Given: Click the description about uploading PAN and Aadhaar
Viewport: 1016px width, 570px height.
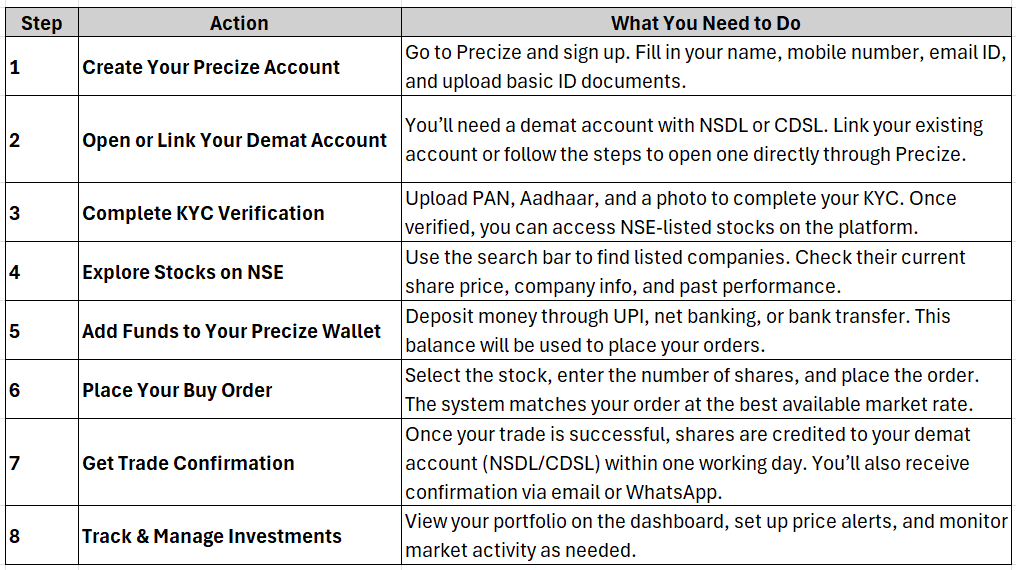Looking at the screenshot, I should coord(705,213).
